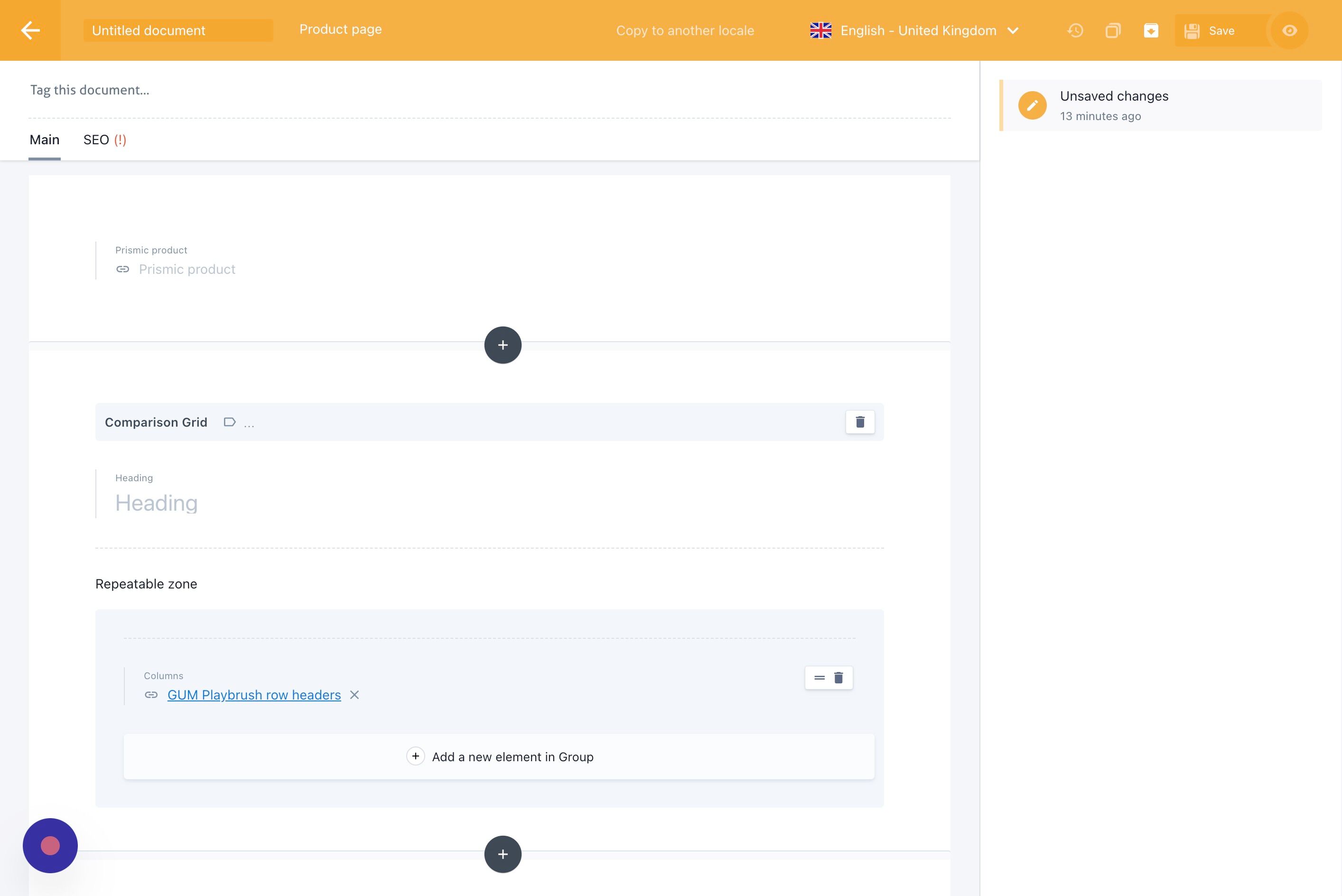Open the document history icon
The width and height of the screenshot is (1342, 896).
coord(1075,30)
